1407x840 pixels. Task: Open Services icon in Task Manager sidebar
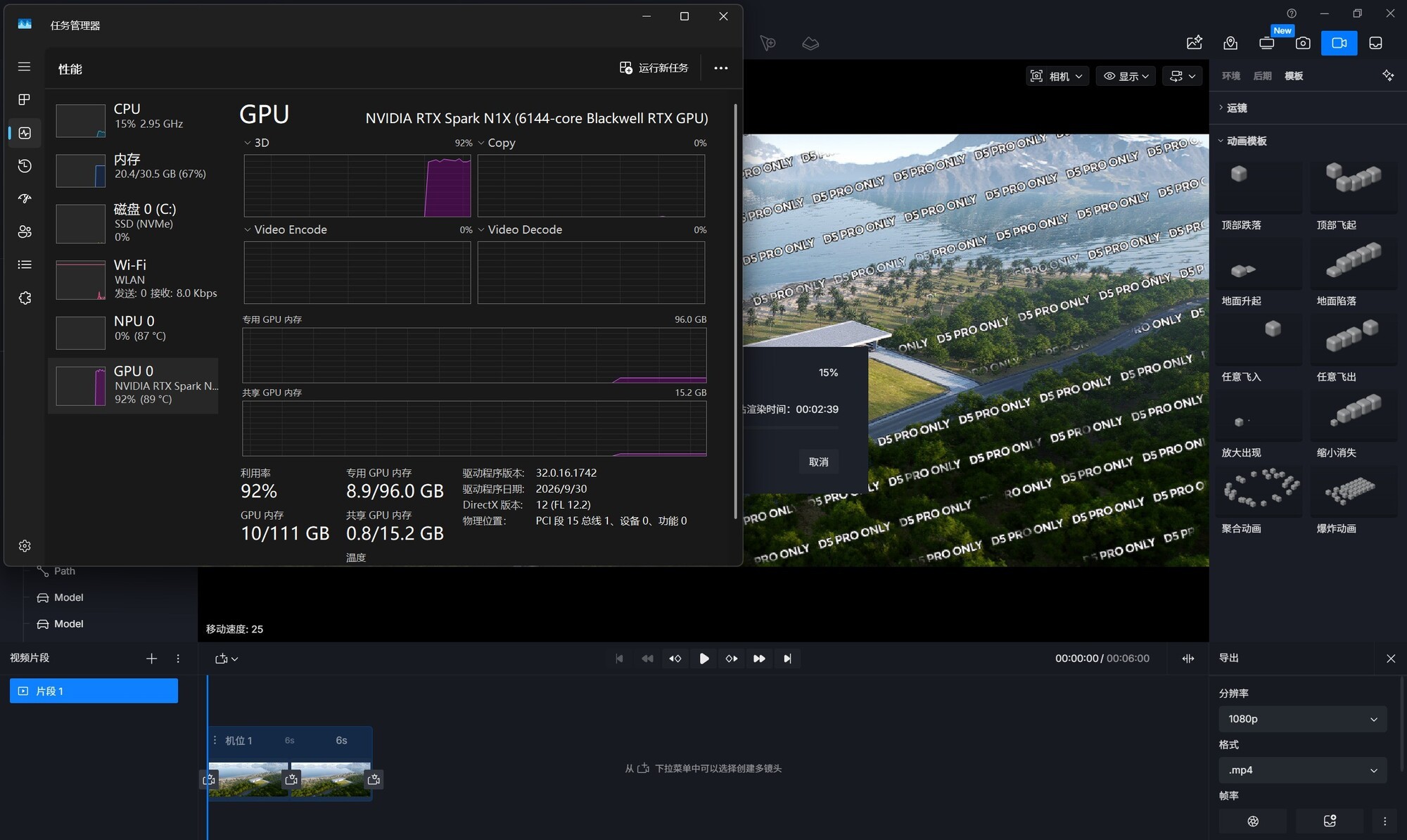(25, 298)
